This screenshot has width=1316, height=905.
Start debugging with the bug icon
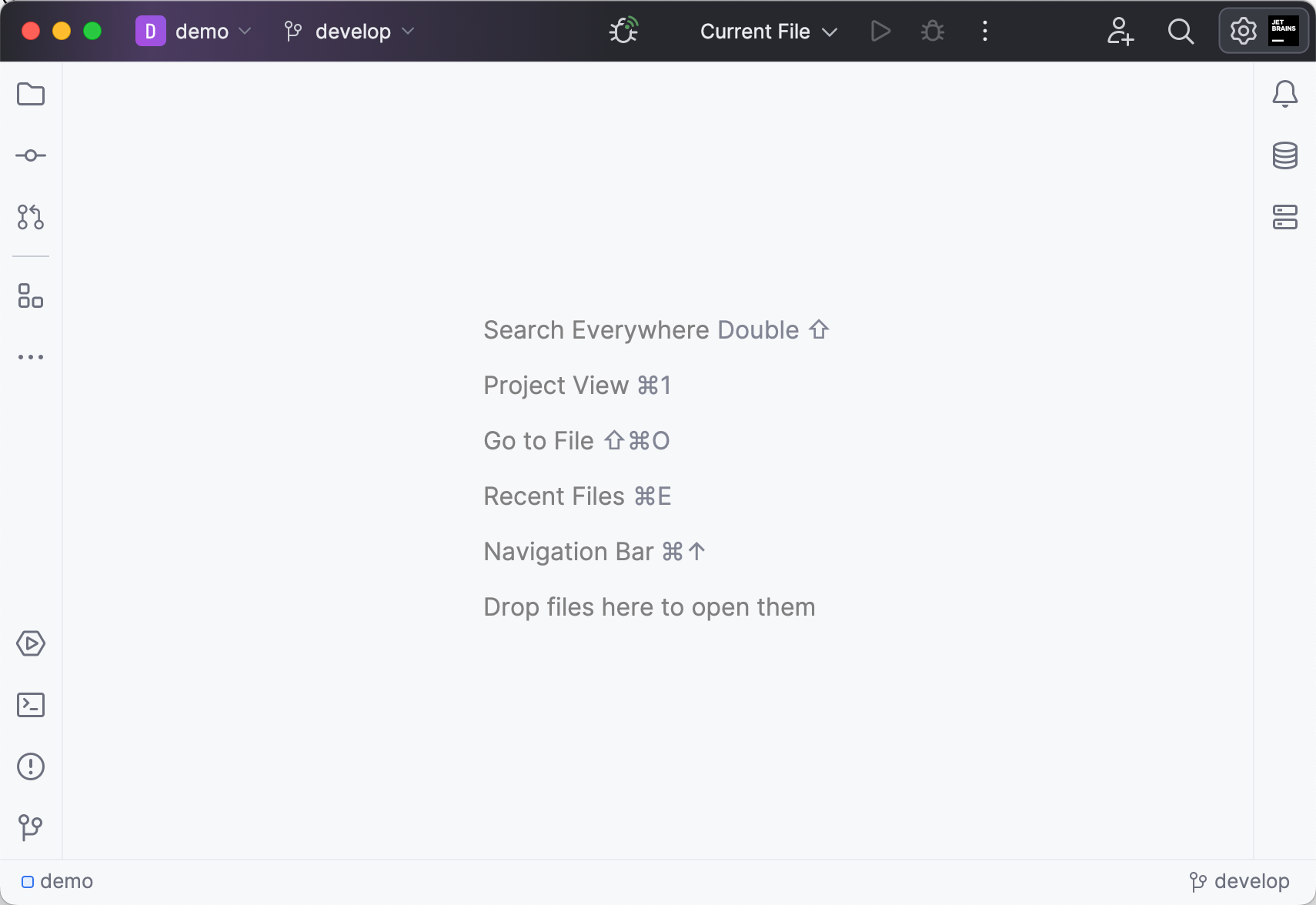(x=931, y=31)
